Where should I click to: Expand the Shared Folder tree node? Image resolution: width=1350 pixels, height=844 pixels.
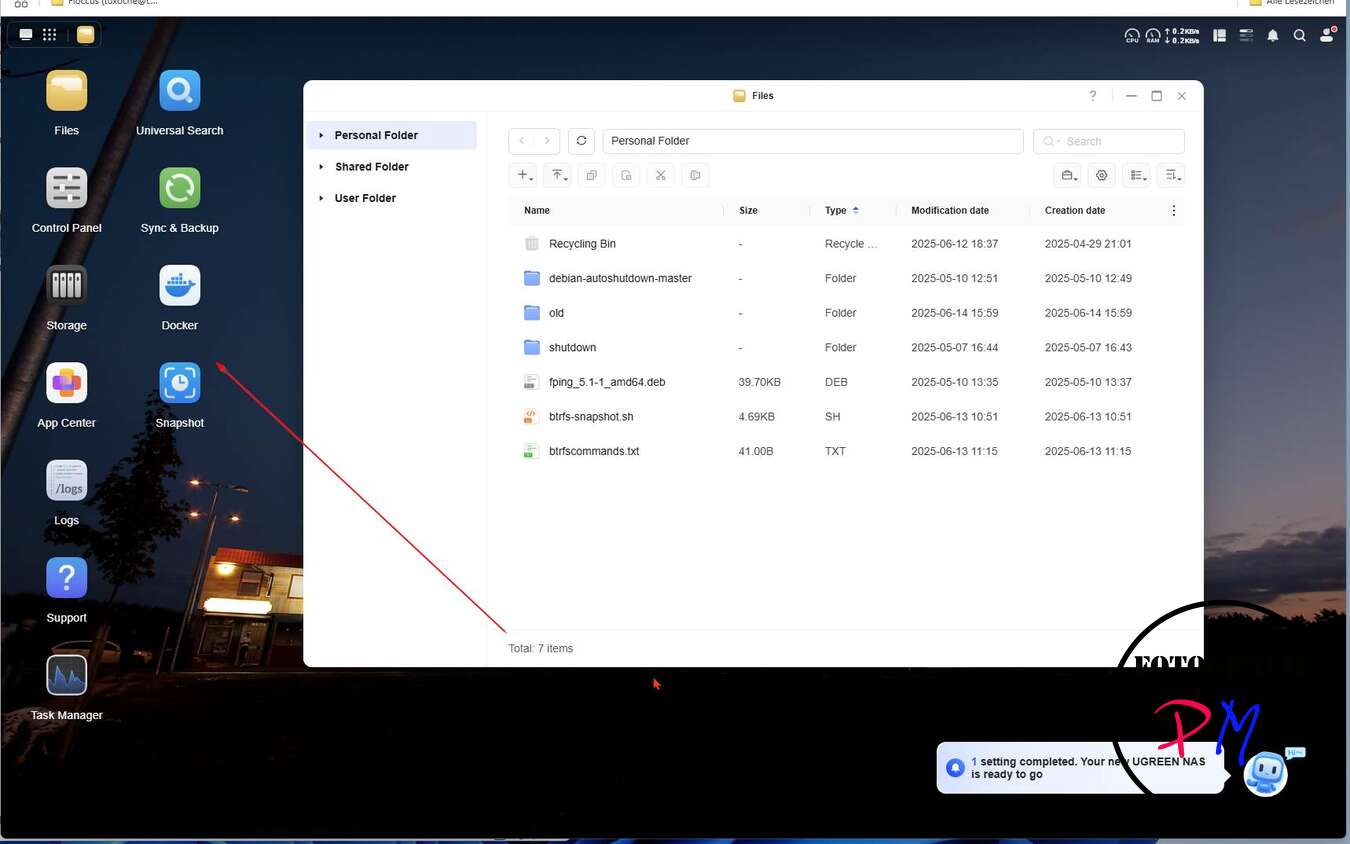(321, 167)
